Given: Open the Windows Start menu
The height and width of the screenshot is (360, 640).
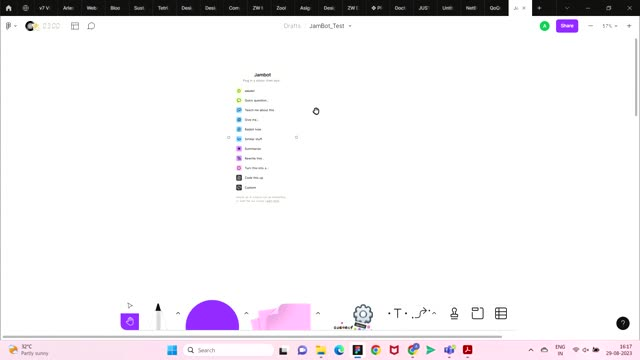Looking at the screenshot, I should tap(172, 350).
